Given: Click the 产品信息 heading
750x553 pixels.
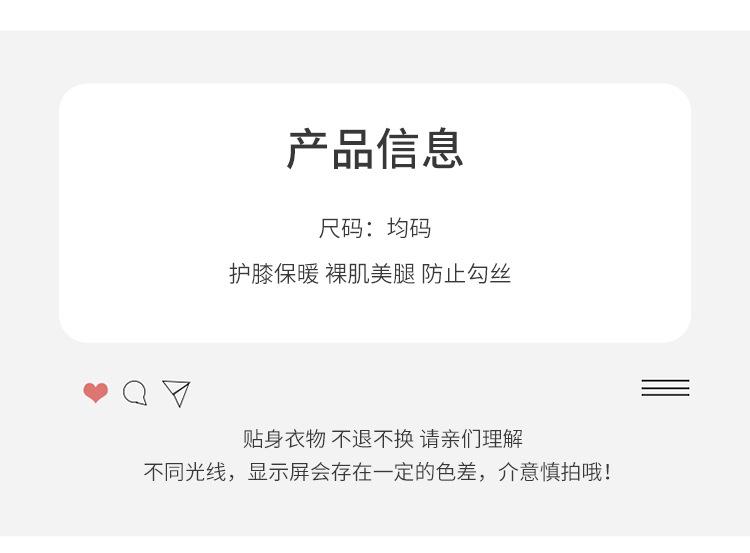Looking at the screenshot, I should [375, 149].
